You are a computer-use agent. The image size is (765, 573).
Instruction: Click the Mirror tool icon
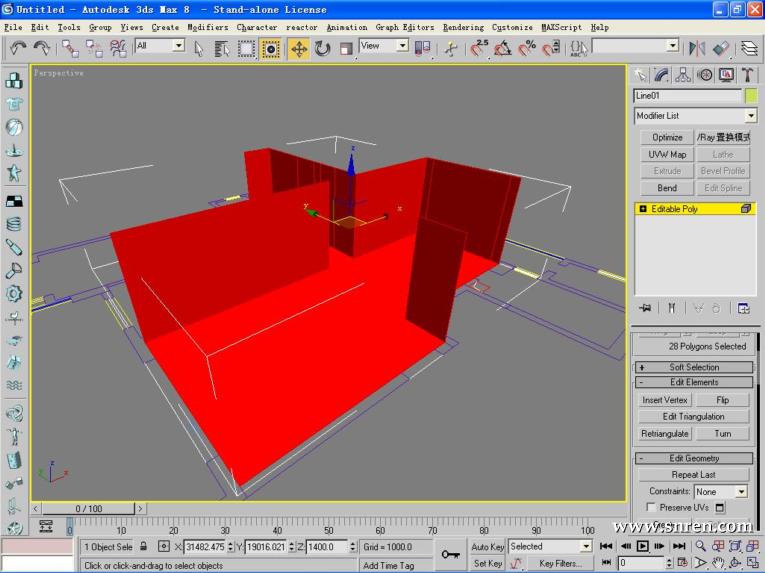coord(697,48)
